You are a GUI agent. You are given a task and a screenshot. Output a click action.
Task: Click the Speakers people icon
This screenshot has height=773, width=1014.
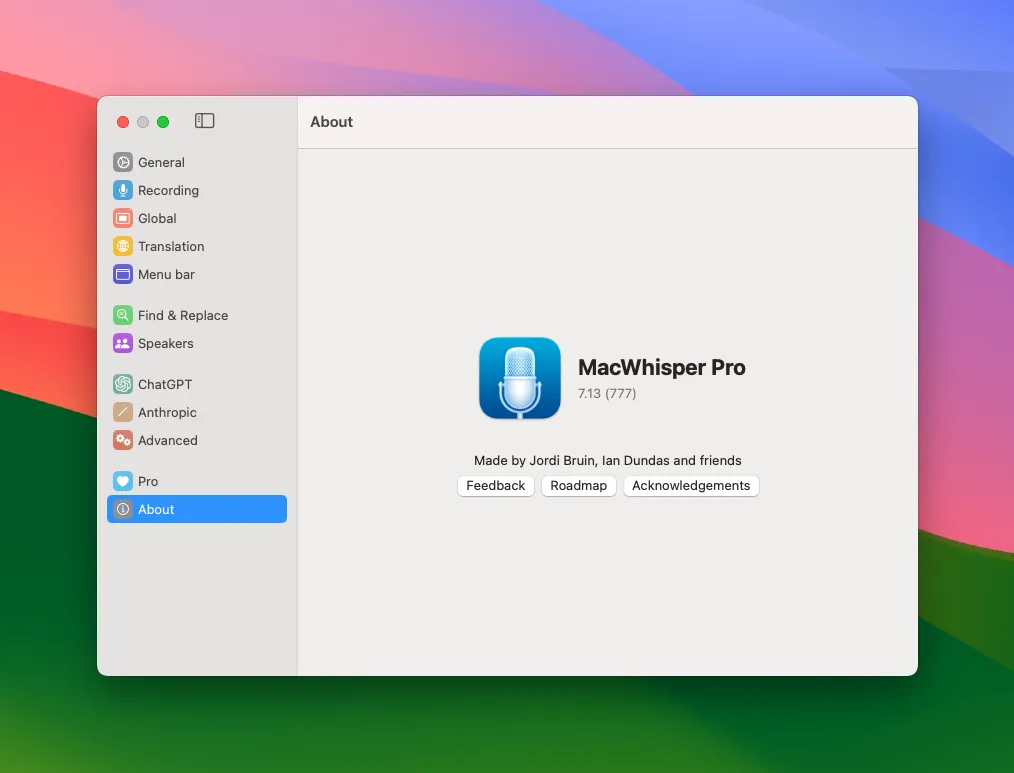pos(123,343)
